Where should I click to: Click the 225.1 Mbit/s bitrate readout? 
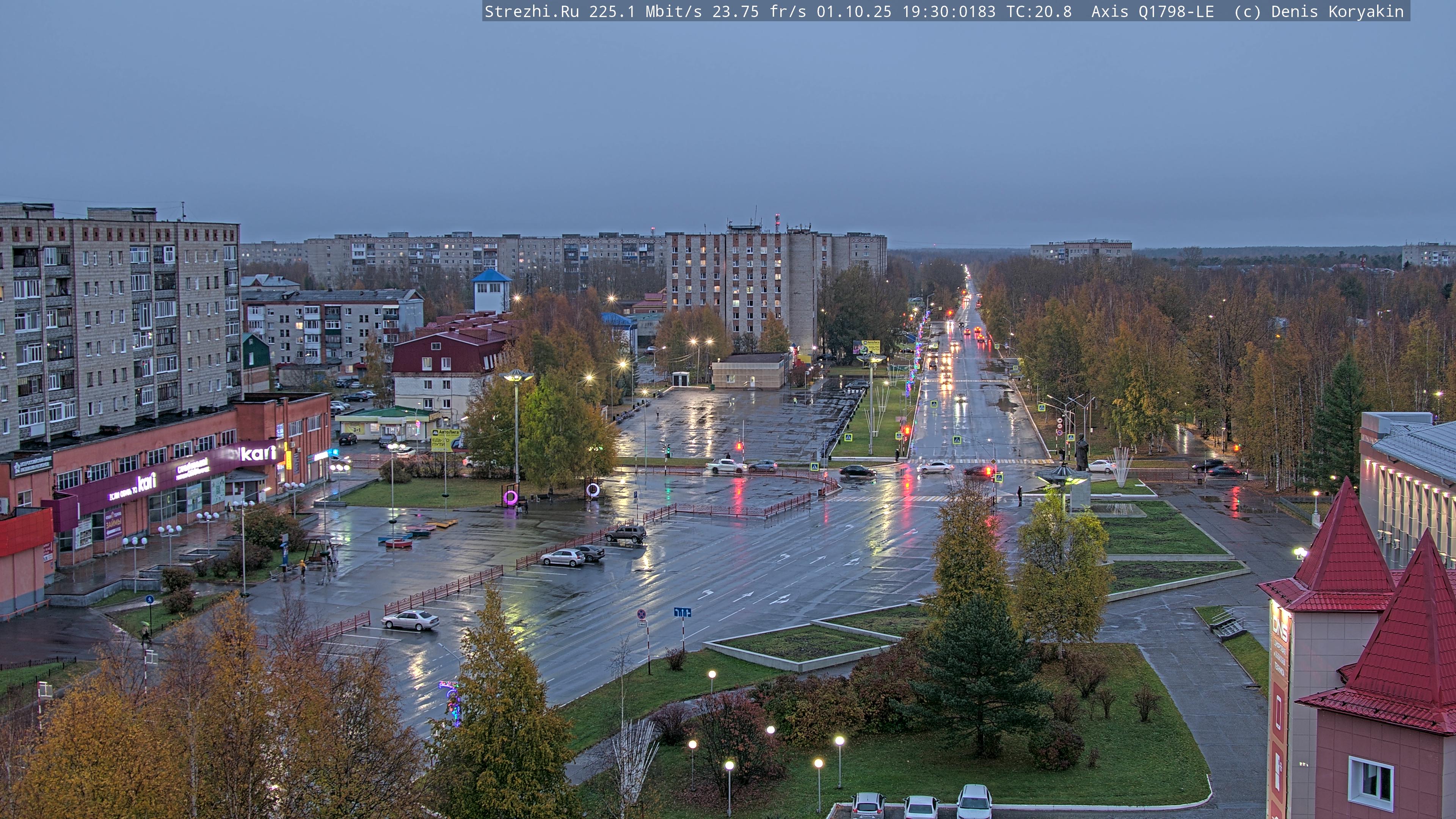pos(645,12)
